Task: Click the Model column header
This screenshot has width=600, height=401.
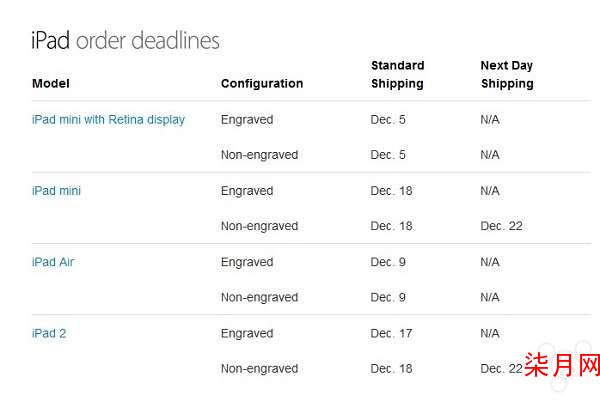Action: (51, 83)
